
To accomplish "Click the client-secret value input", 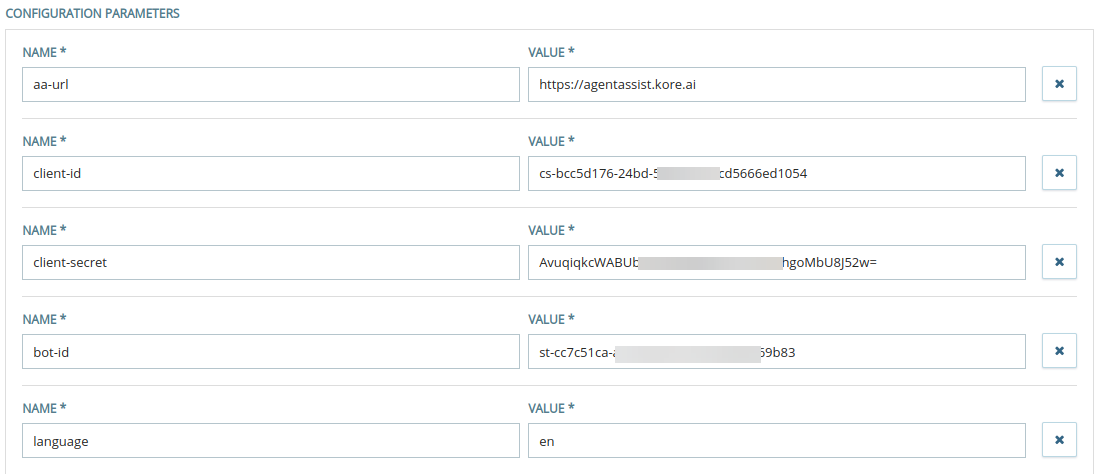I will tap(776, 262).
